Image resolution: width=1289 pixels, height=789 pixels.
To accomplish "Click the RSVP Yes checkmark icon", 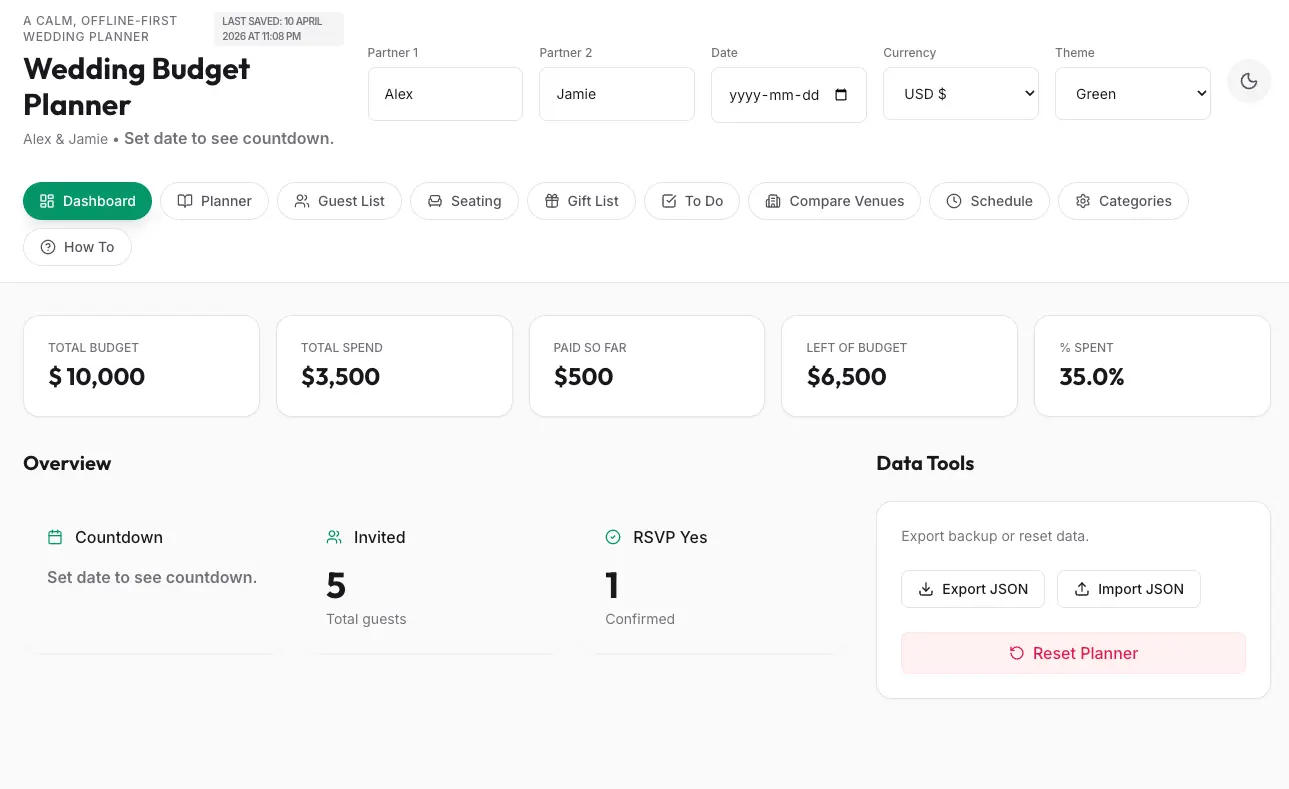I will [x=613, y=537].
